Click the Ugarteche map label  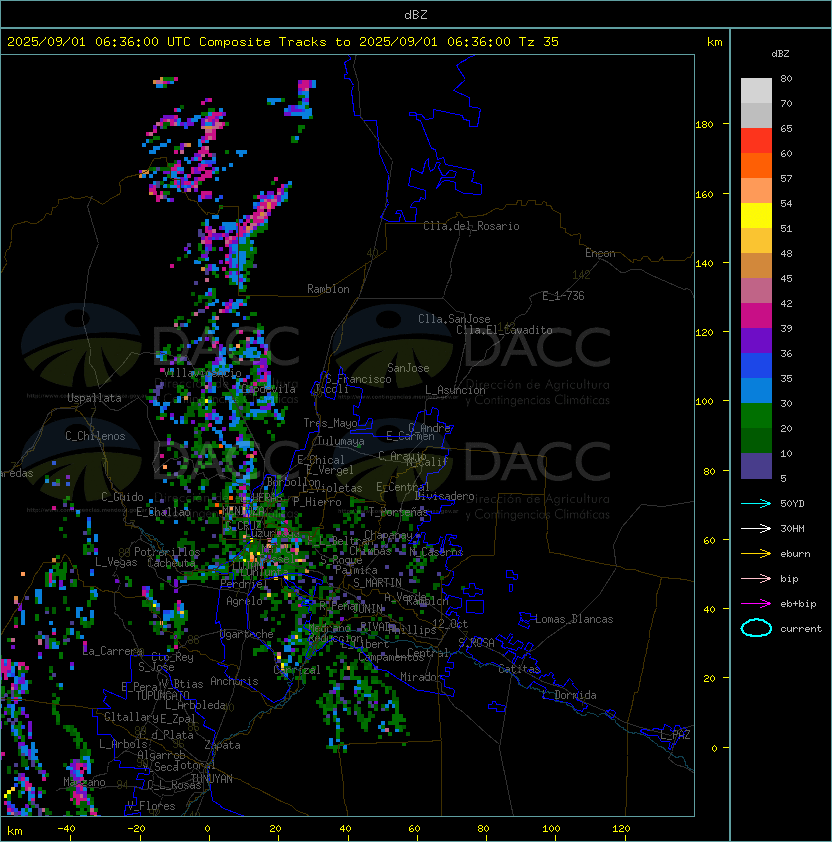(x=247, y=634)
